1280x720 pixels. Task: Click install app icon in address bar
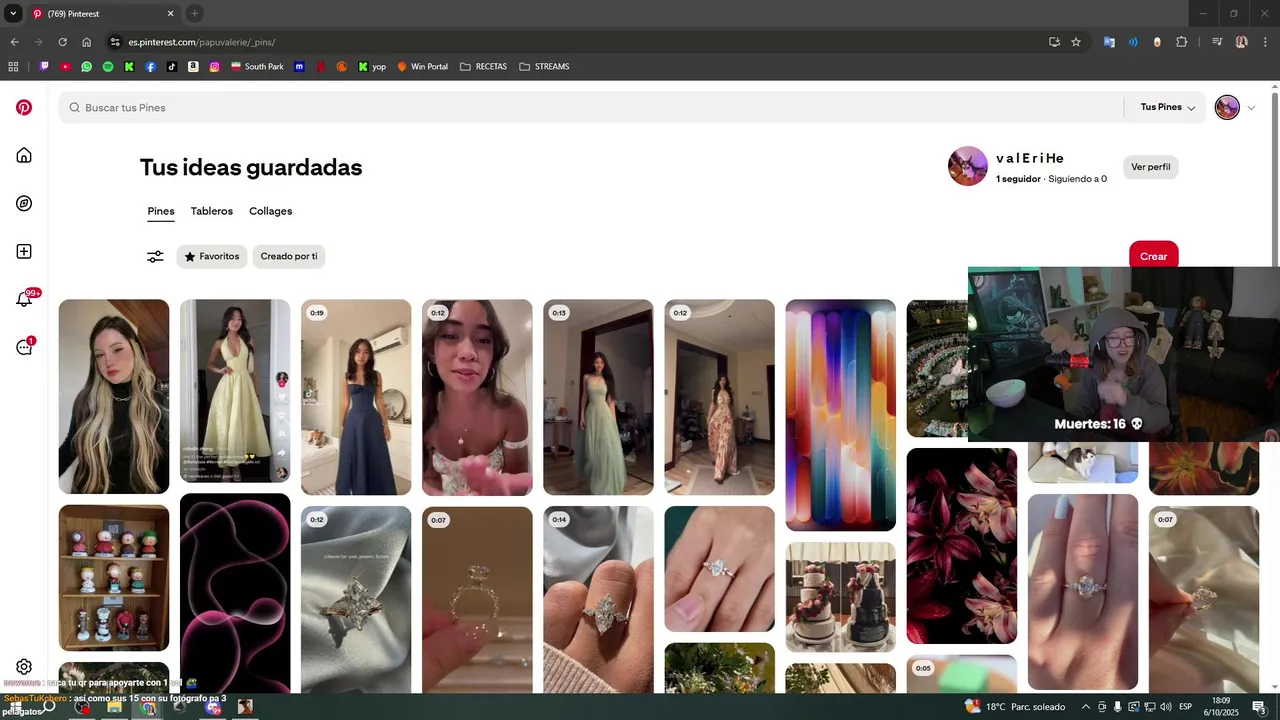pyautogui.click(x=1054, y=42)
